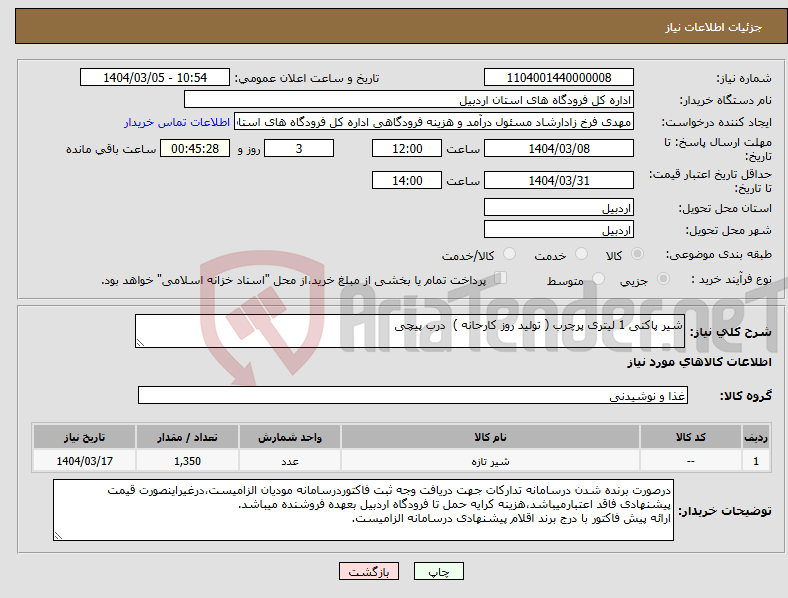Image resolution: width=788 pixels, height=598 pixels.
Task: Click the نام دستگاه خریدار field
Action: [x=409, y=99]
